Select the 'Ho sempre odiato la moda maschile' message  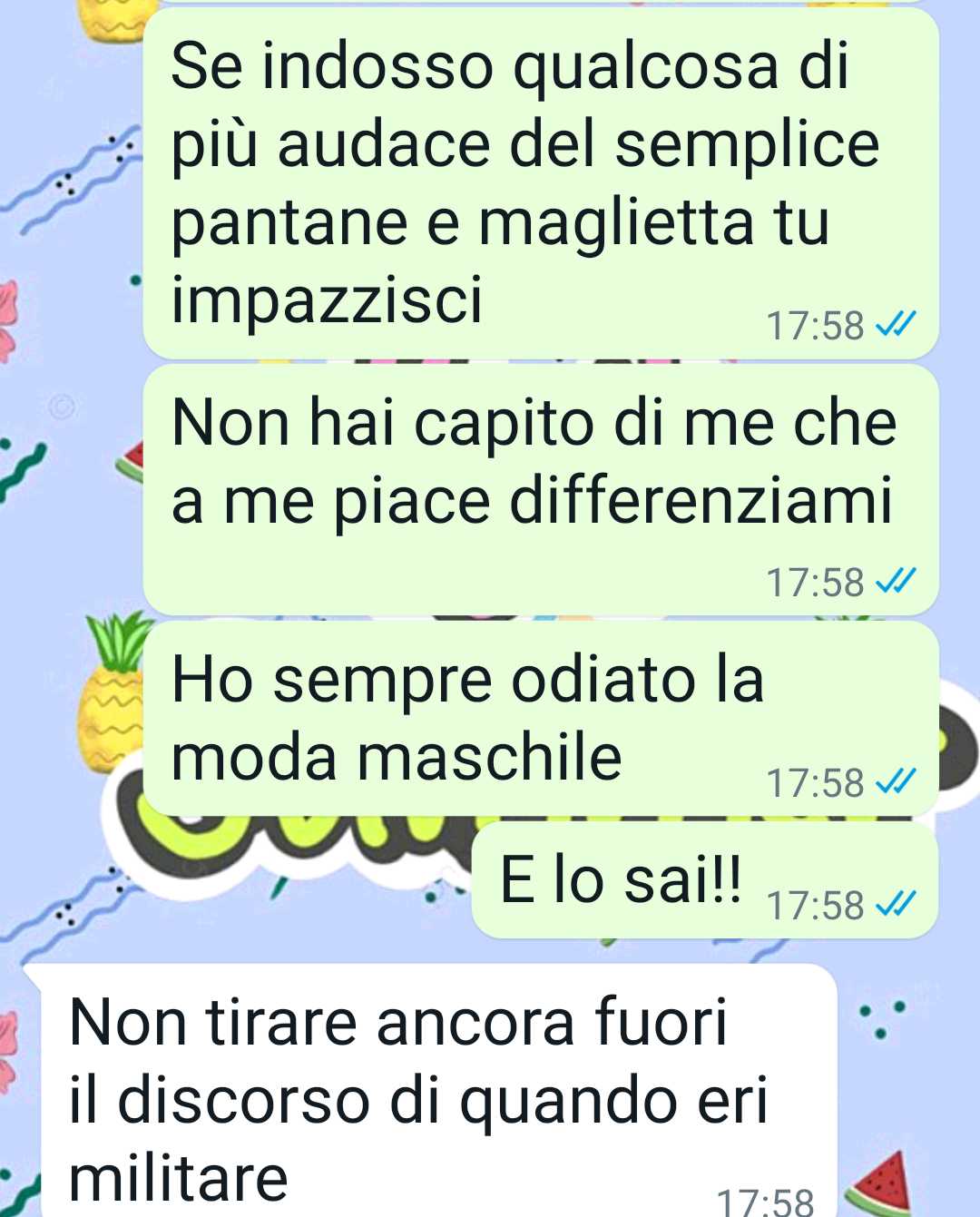(541, 719)
